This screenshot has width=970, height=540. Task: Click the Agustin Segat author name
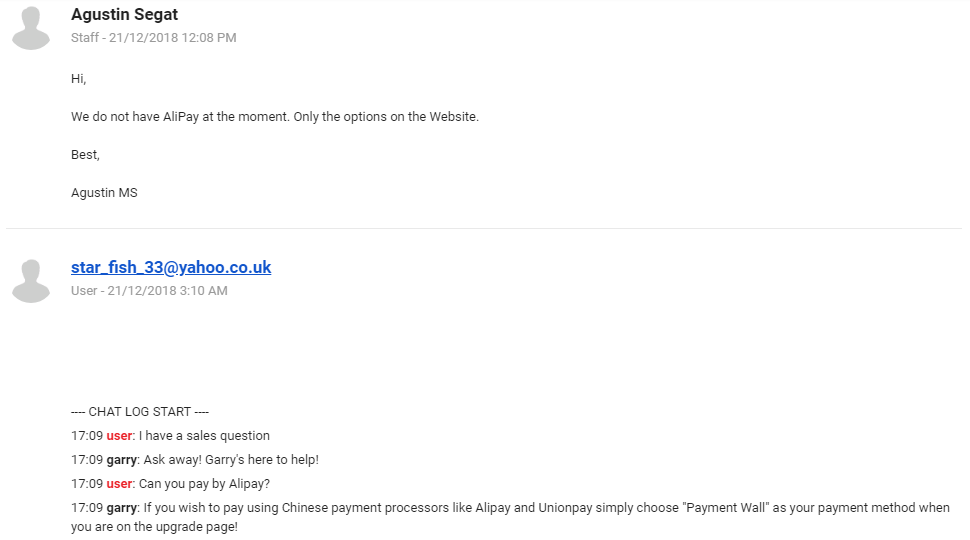125,14
